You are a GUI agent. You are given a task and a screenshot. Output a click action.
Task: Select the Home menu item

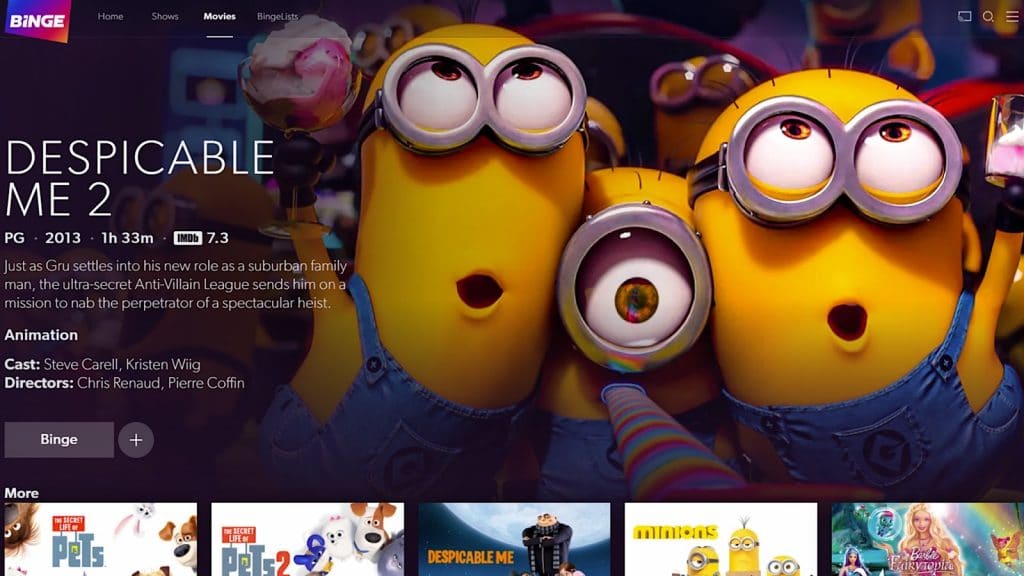tap(111, 16)
